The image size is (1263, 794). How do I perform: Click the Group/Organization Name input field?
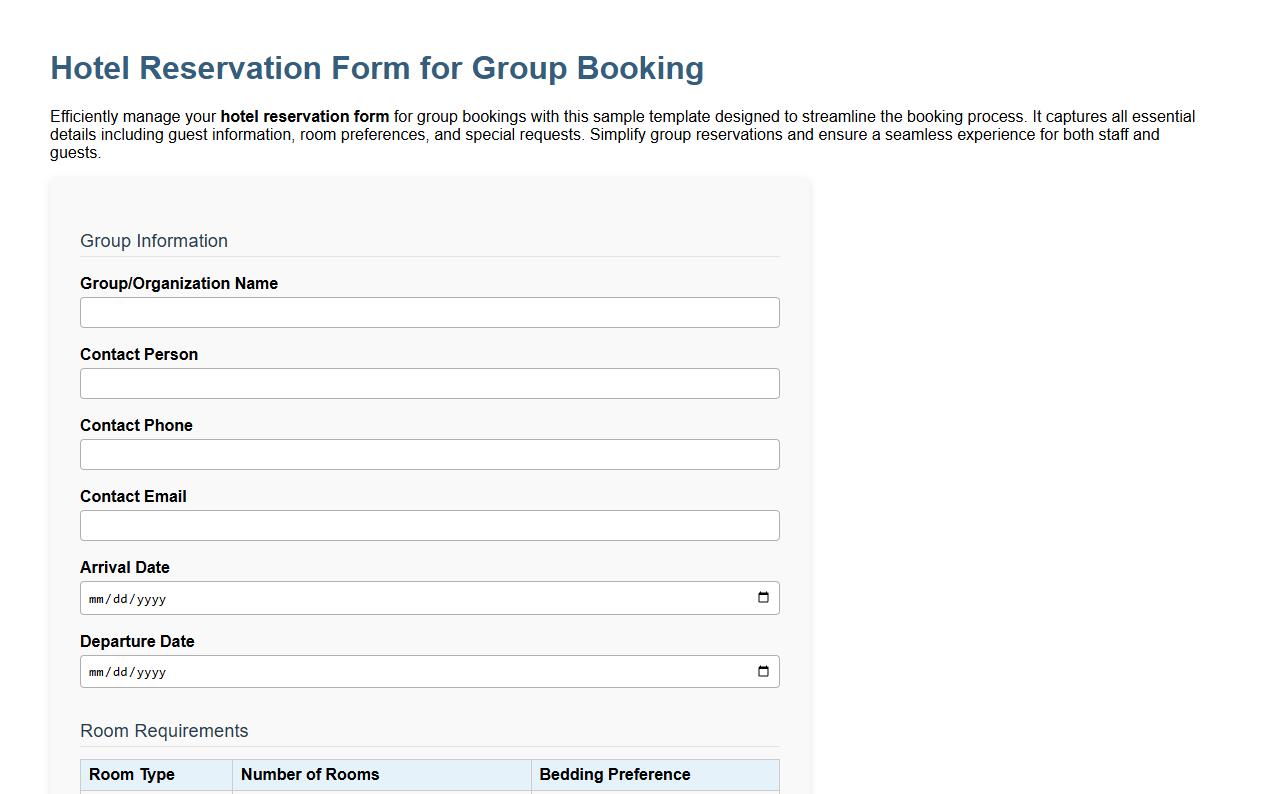click(x=429, y=312)
